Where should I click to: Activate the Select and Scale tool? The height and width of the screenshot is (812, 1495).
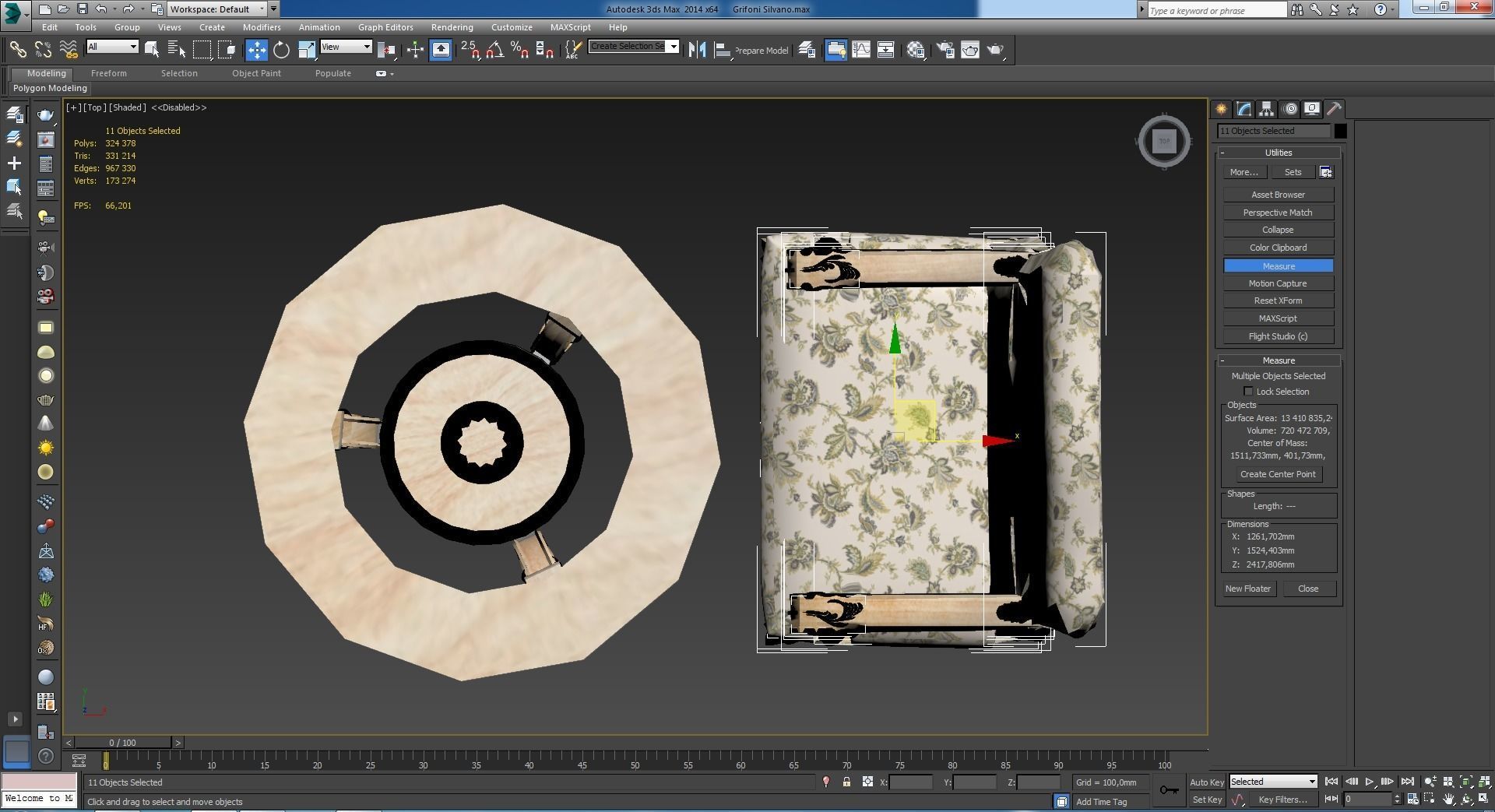coord(307,50)
